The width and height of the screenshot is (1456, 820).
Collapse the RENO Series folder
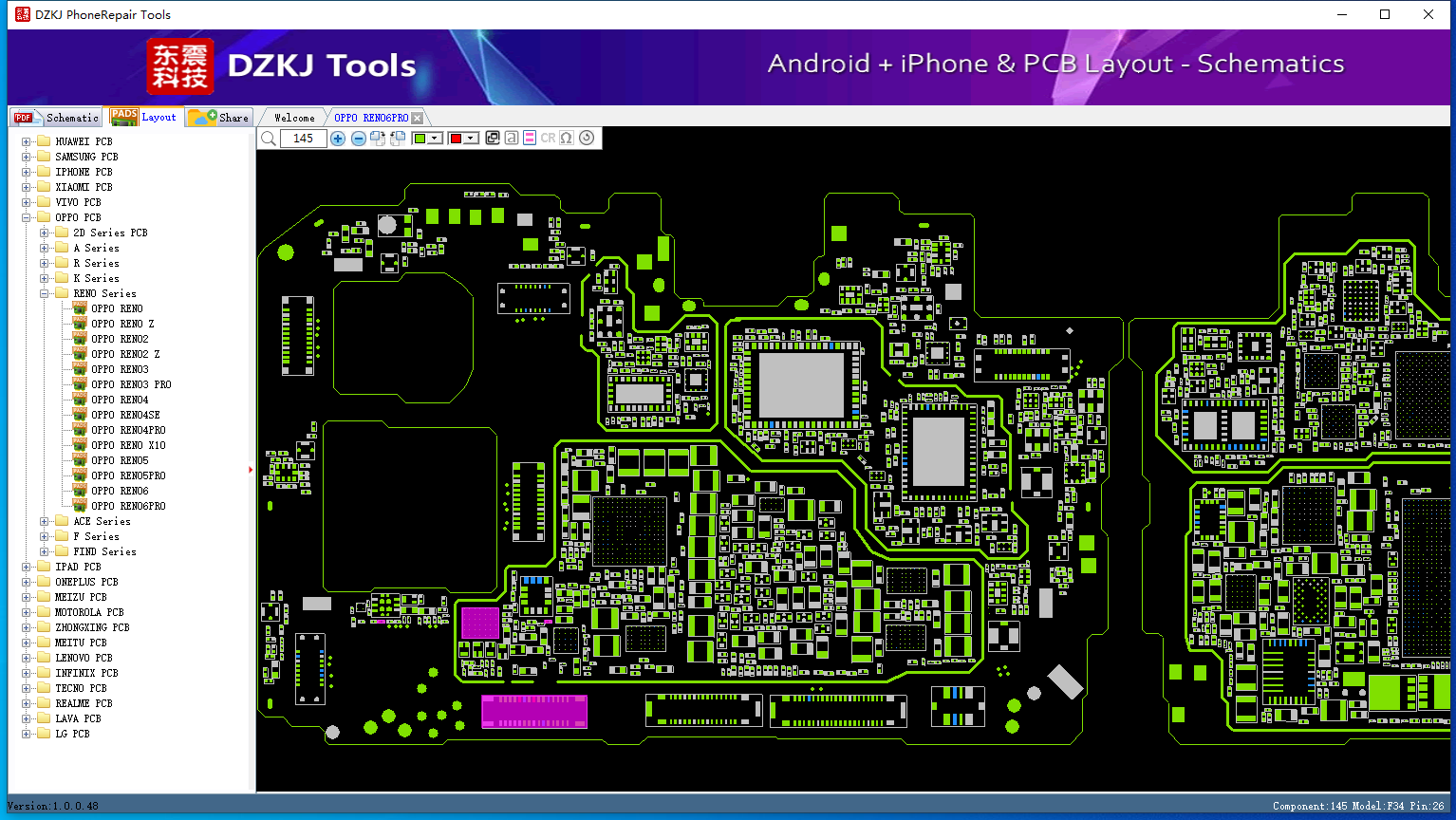[x=45, y=293]
